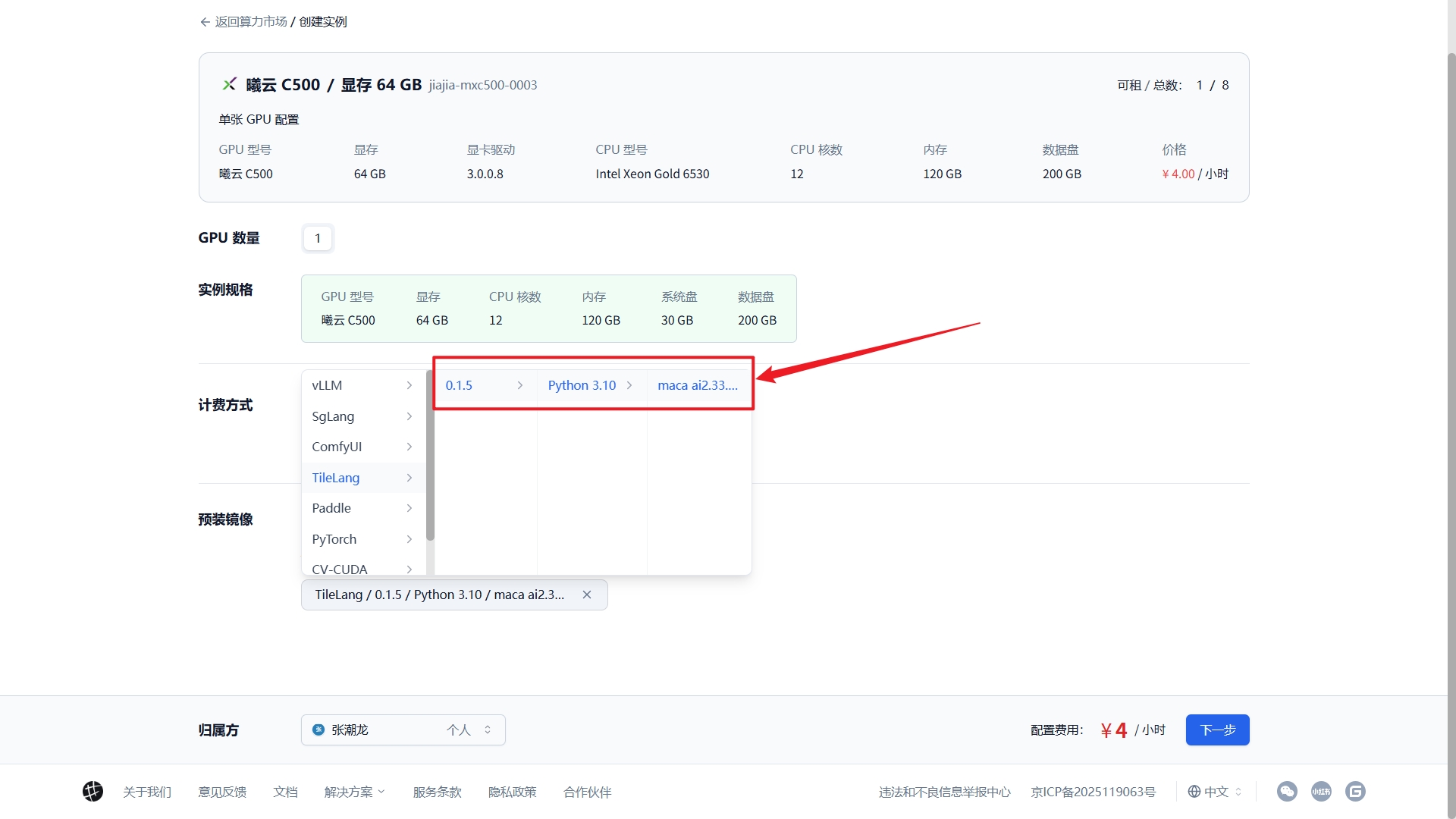Click the 曦云 C500 brand logo icon
The width and height of the screenshot is (1456, 819).
[229, 84]
